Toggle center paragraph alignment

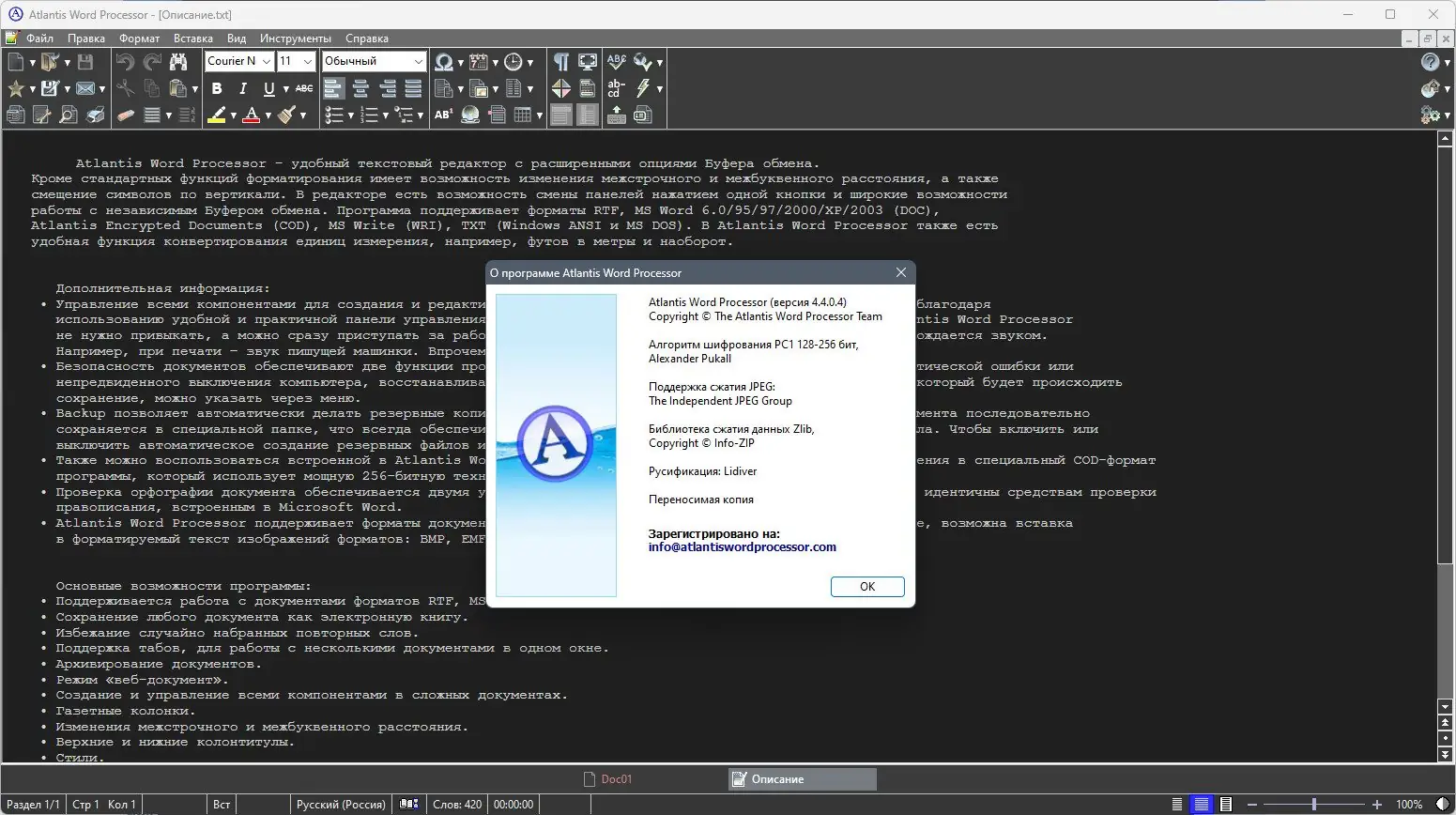click(x=360, y=88)
